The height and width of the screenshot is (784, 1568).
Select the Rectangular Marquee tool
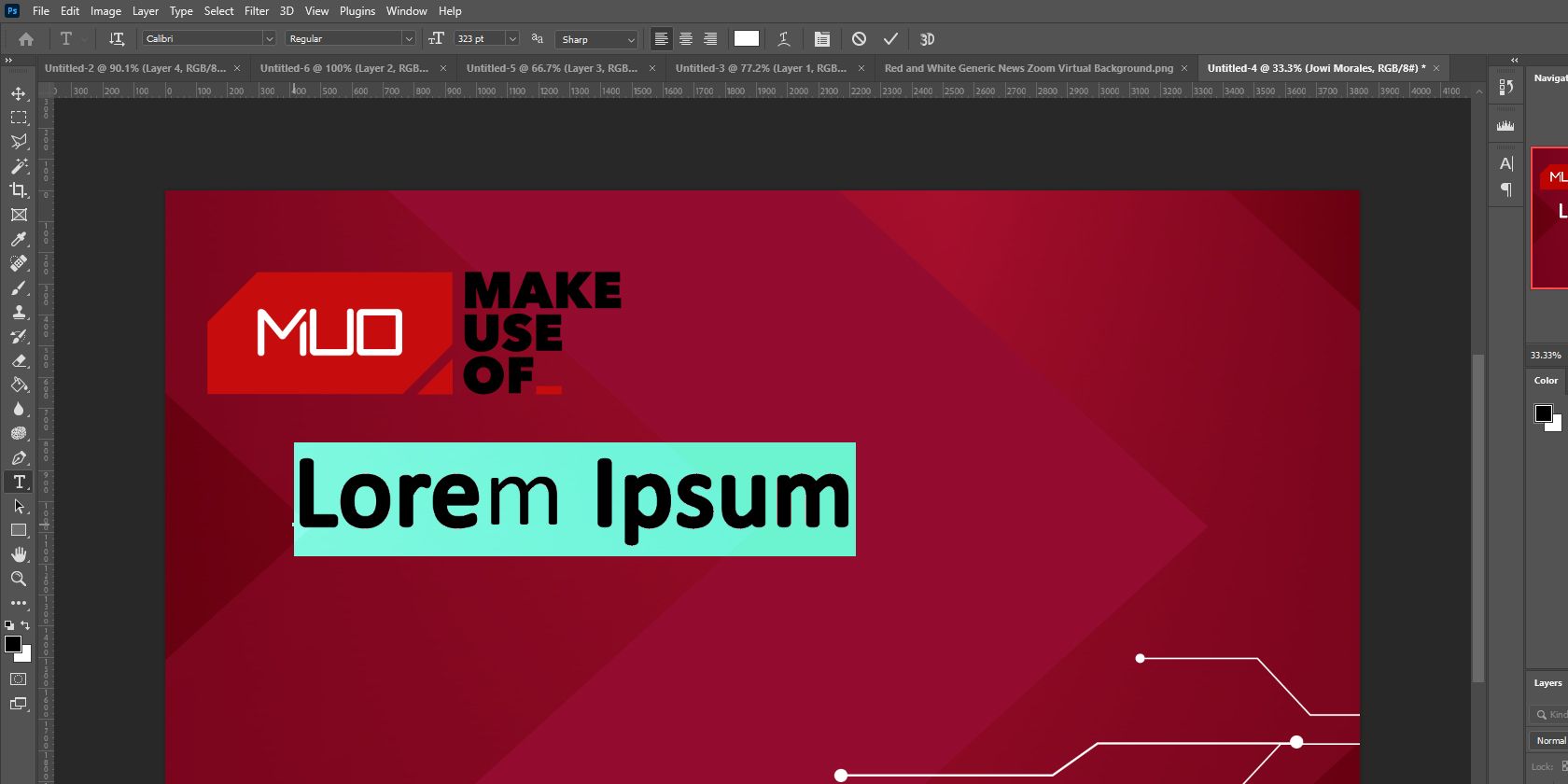pyautogui.click(x=19, y=118)
